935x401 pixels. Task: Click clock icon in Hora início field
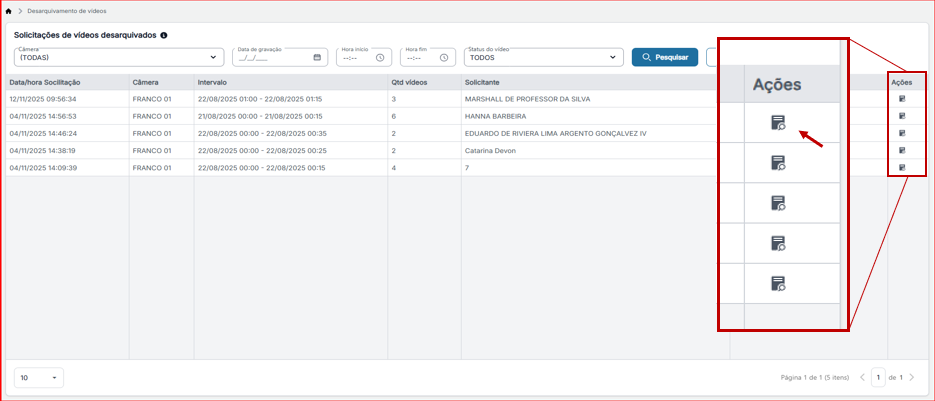(380, 58)
